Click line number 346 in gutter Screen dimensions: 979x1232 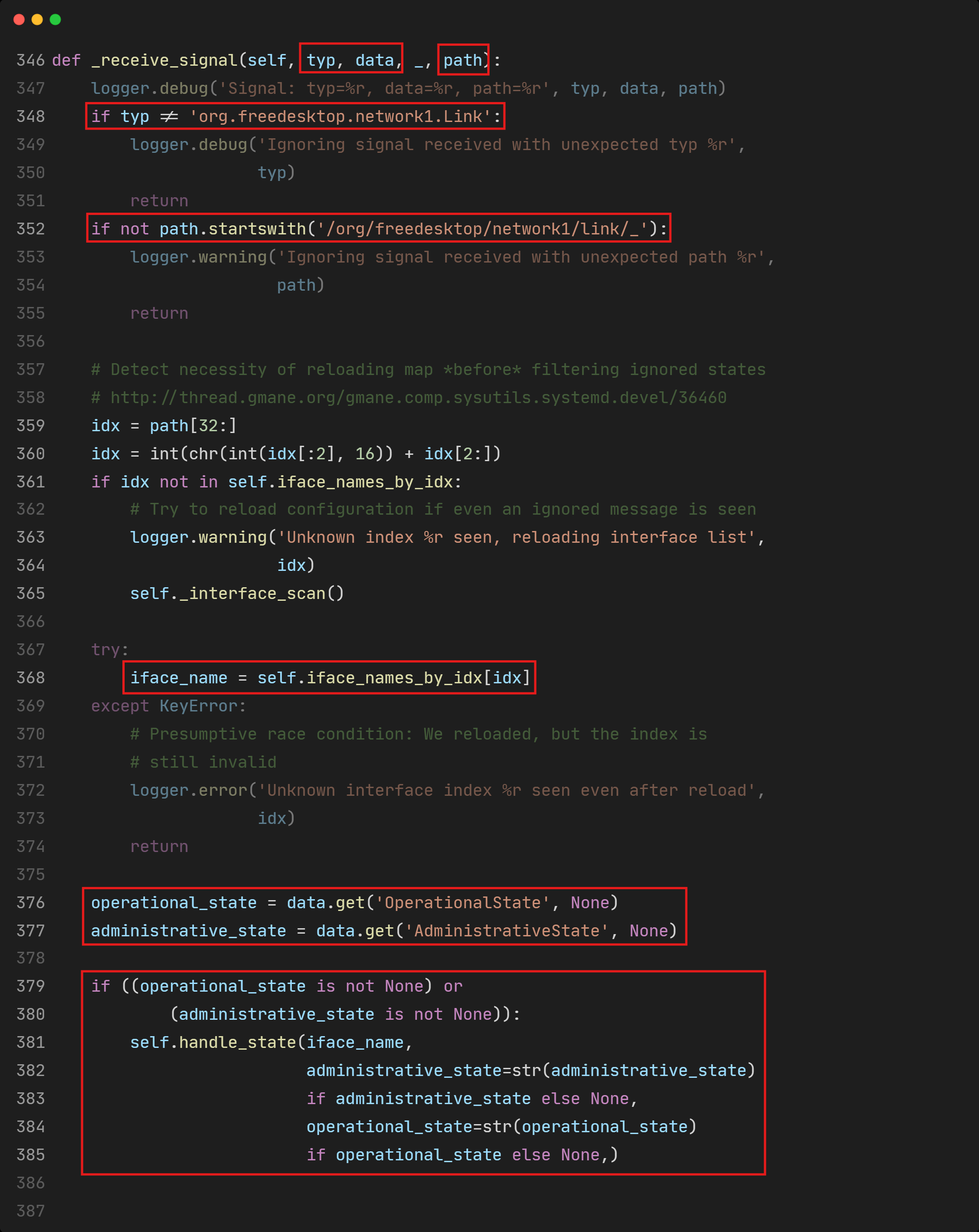pos(30,60)
